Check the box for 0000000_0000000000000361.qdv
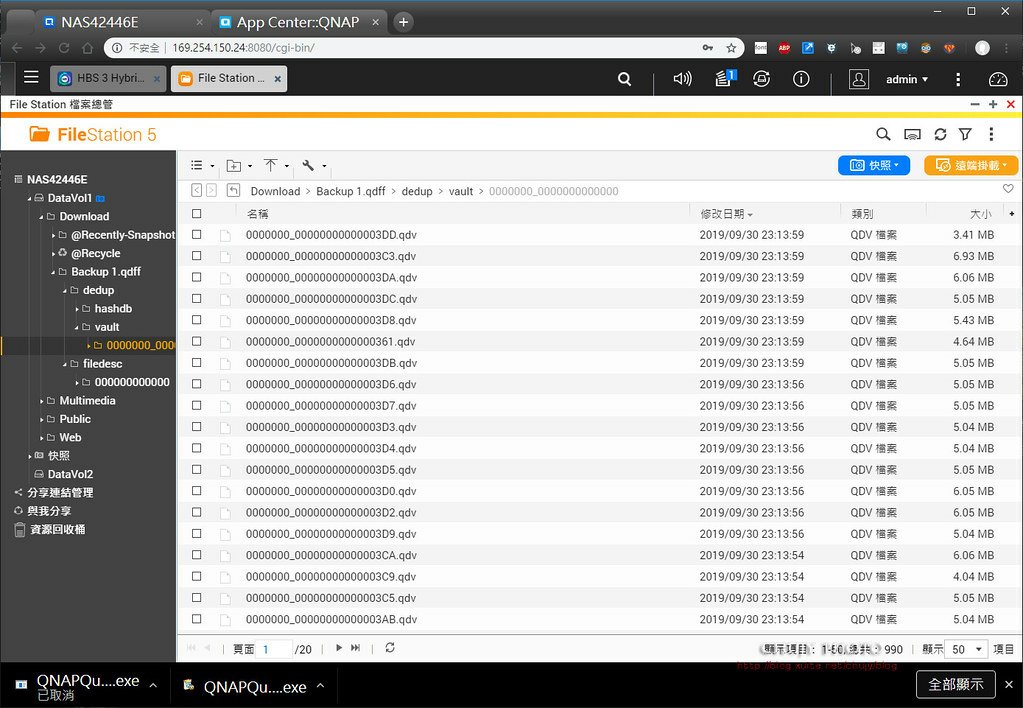This screenshot has width=1023, height=708. pos(196,341)
